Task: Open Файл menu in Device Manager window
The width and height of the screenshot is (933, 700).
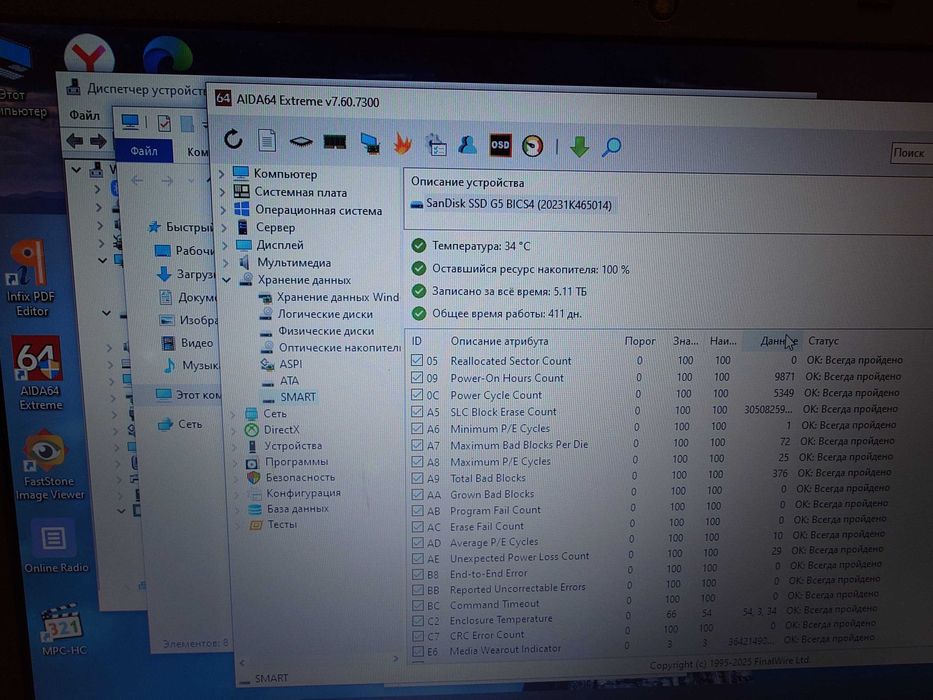Action: pyautogui.click(x=84, y=115)
